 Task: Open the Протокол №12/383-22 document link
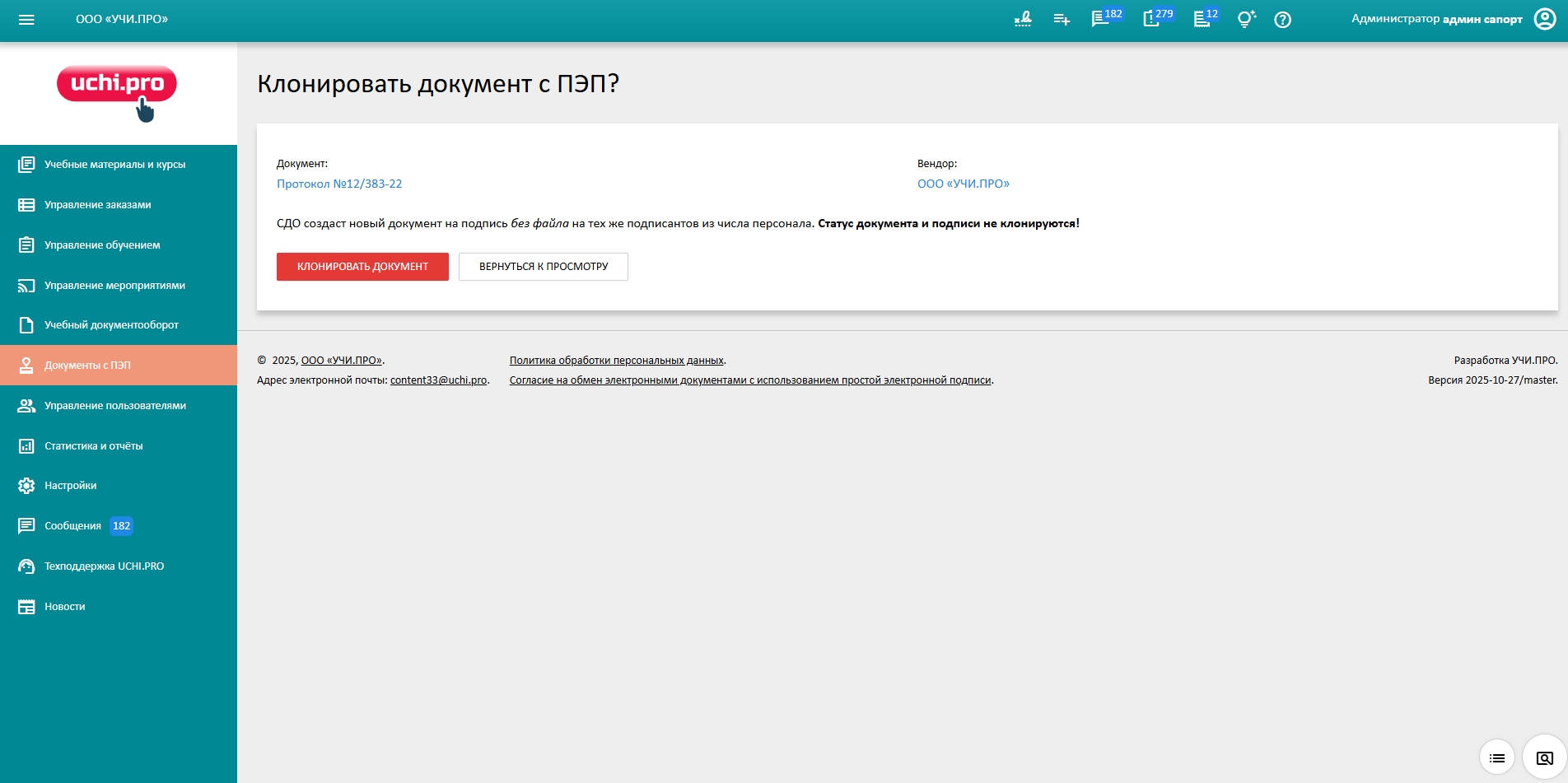pos(339,184)
